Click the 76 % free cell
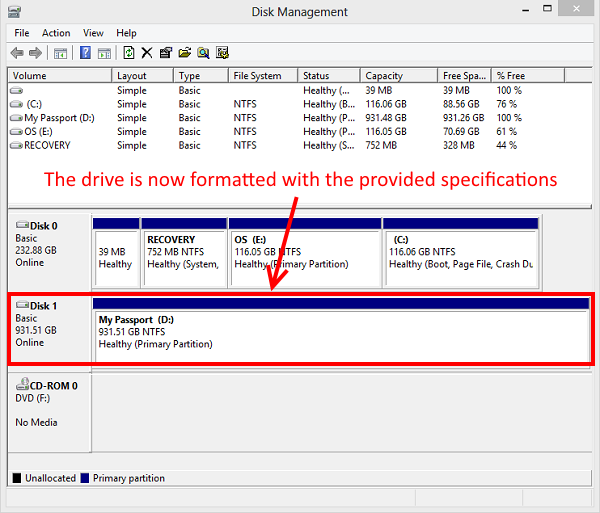This screenshot has height=513, width=600. pyautogui.click(x=507, y=104)
